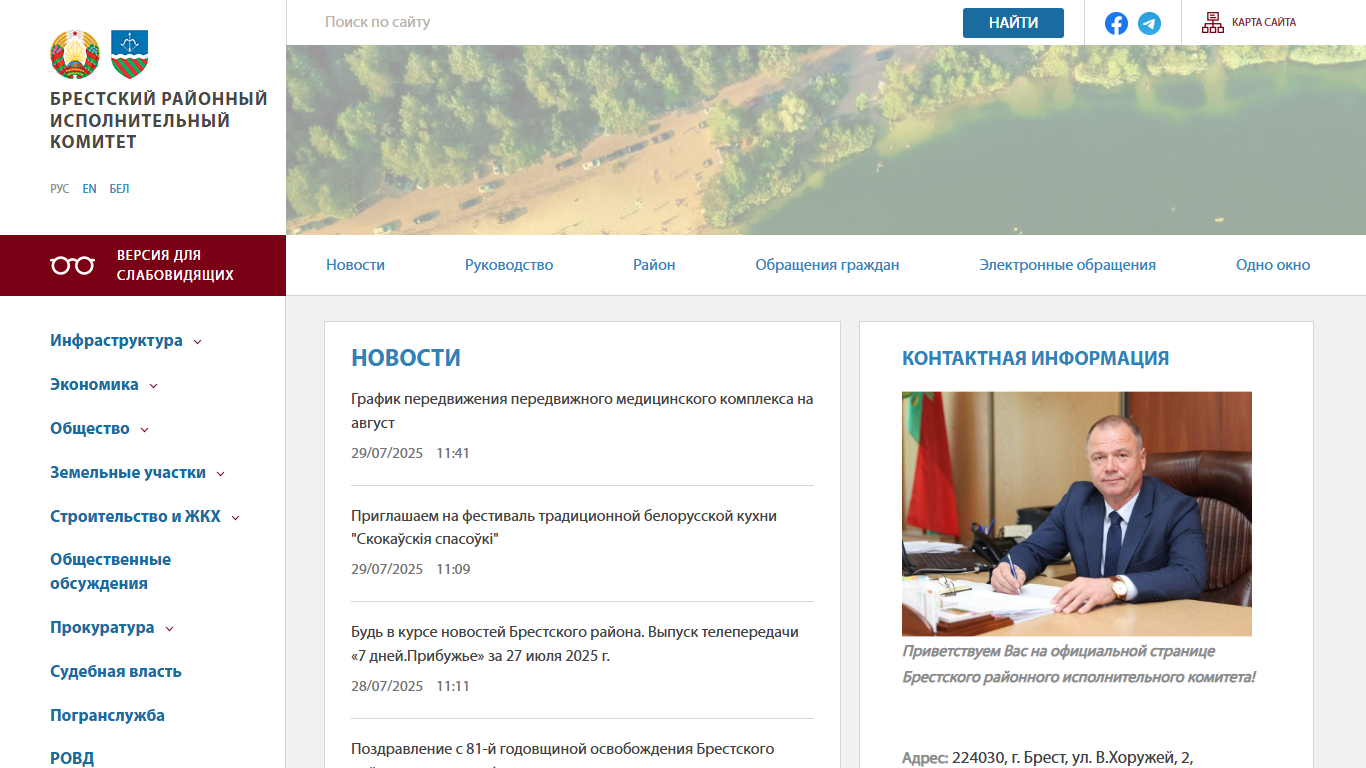1366x768 pixels.
Task: Open the РОВД sidebar link
Action: point(72,759)
